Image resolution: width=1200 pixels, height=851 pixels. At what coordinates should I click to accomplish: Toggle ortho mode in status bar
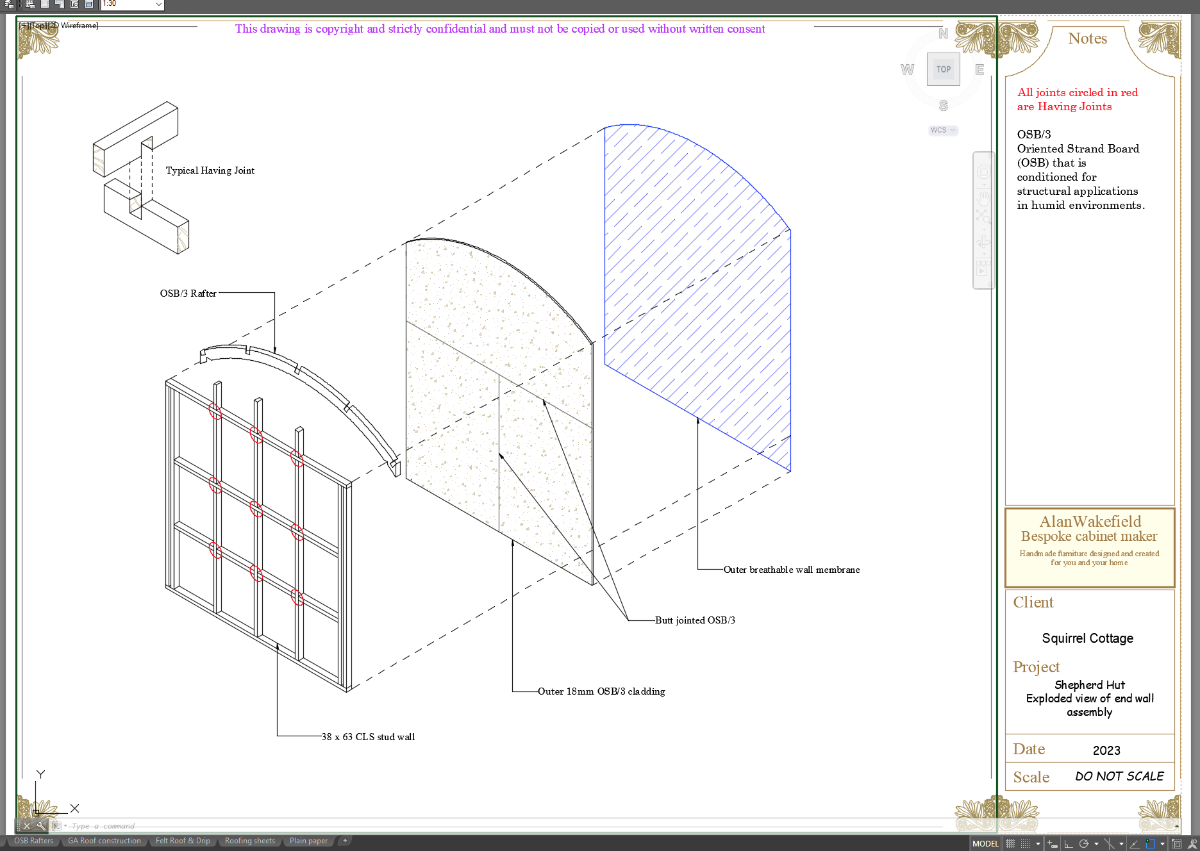click(x=1068, y=844)
